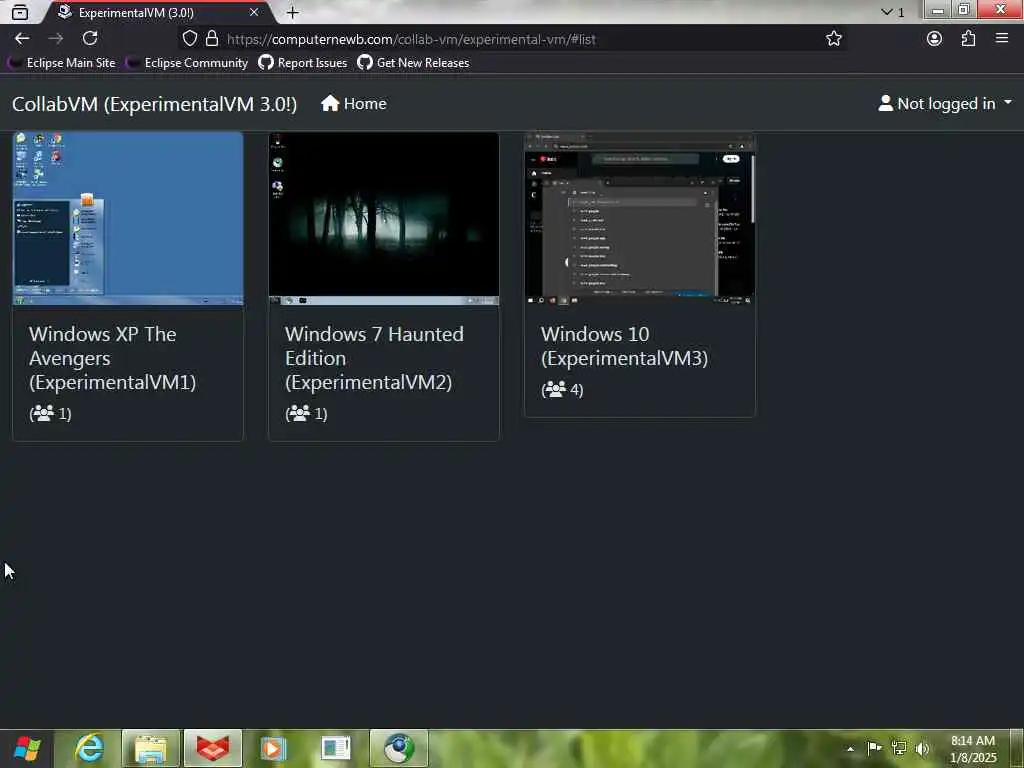This screenshot has width=1024, height=768.
Task: Open the site padlock security info
Action: click(x=212, y=39)
